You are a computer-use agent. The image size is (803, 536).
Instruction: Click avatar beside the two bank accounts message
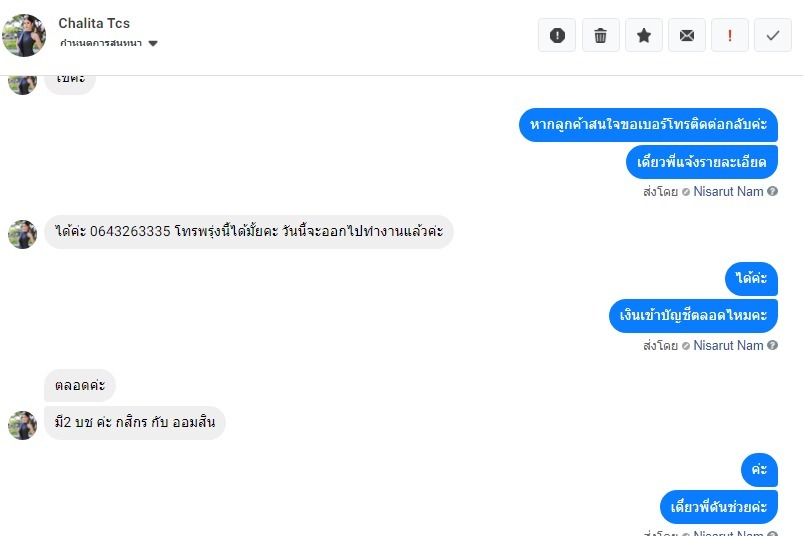[23, 425]
